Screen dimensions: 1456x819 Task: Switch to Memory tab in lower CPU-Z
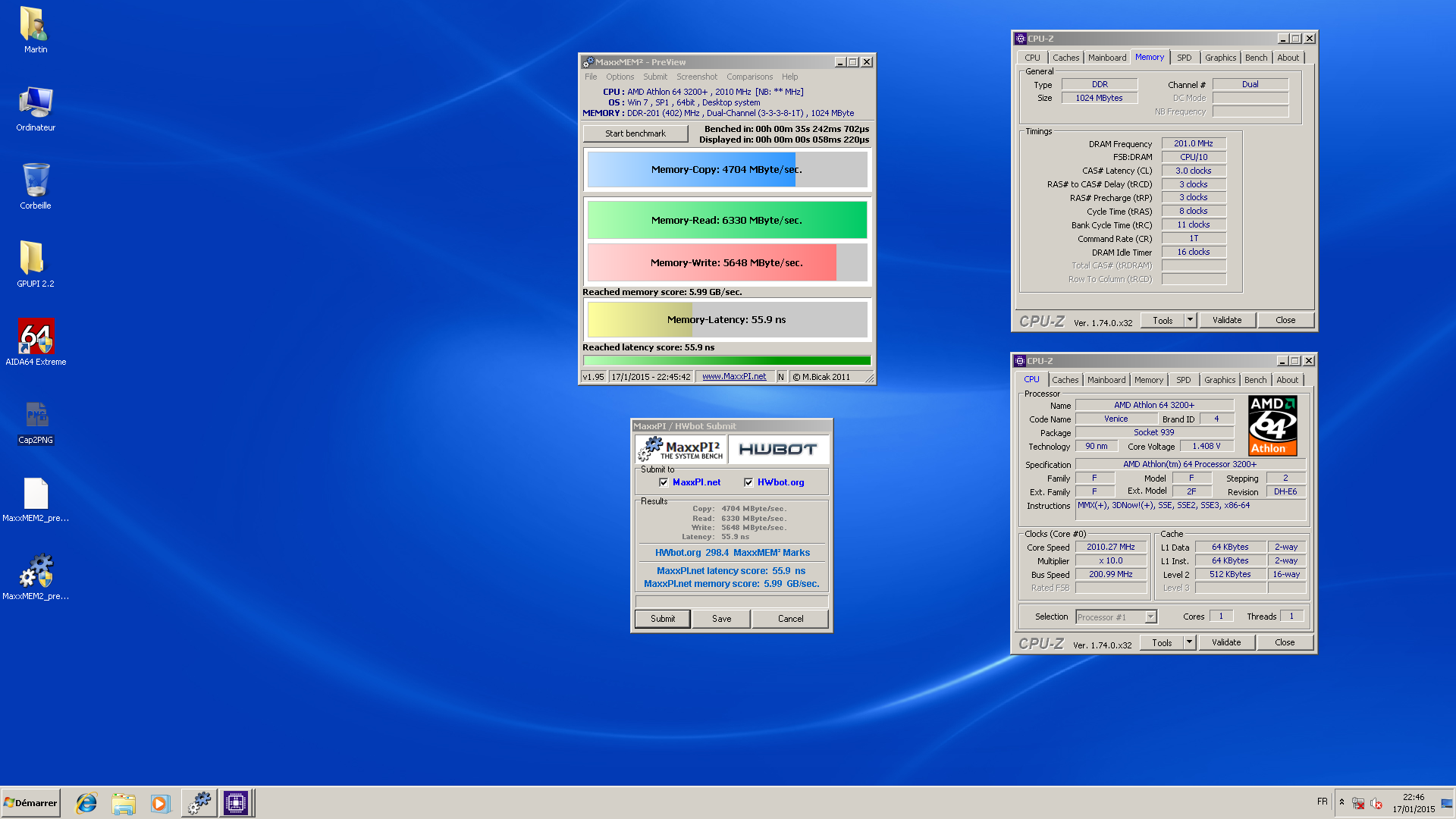click(1148, 380)
